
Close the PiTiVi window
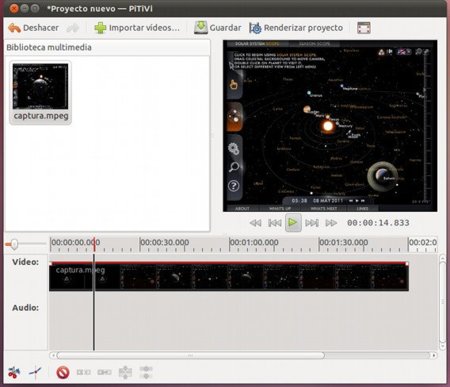[x=14, y=8]
